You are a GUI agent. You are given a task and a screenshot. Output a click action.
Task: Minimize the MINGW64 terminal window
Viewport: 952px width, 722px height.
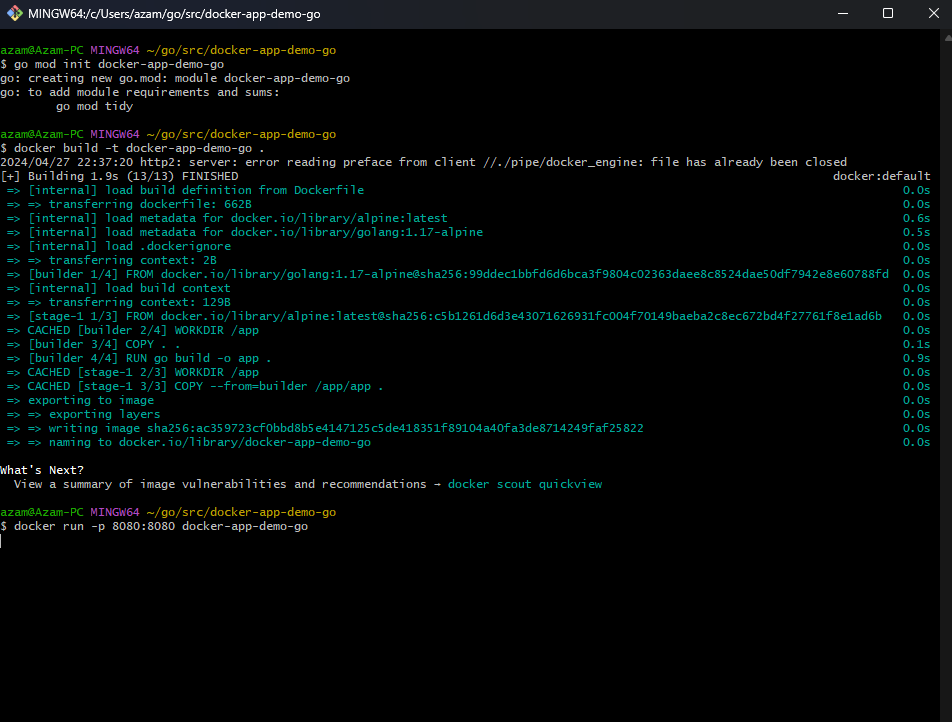coord(843,13)
